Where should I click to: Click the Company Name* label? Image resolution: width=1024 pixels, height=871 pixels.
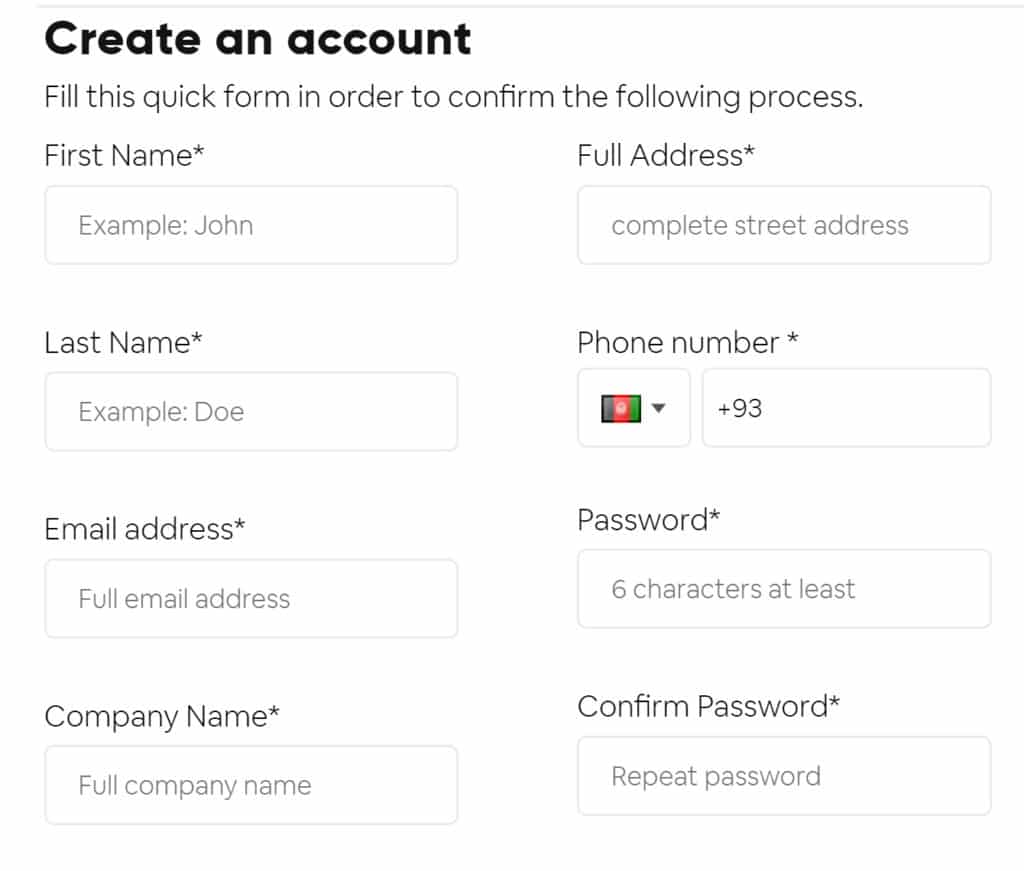tap(162, 716)
